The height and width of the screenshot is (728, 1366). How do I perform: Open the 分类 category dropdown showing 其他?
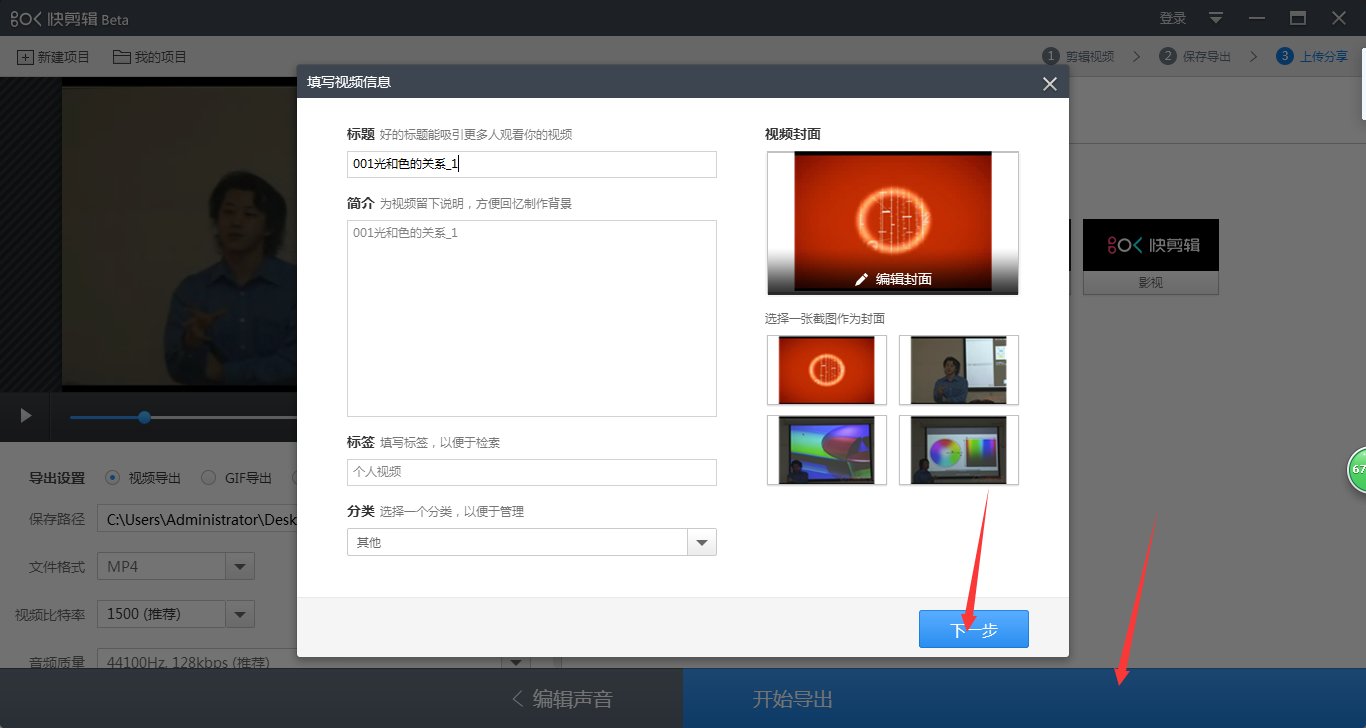703,541
